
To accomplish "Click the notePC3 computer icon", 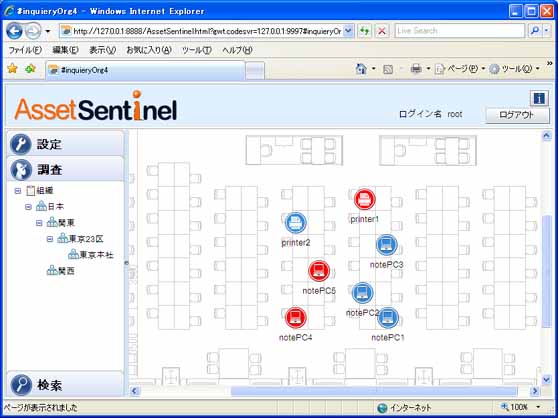I will pos(387,245).
